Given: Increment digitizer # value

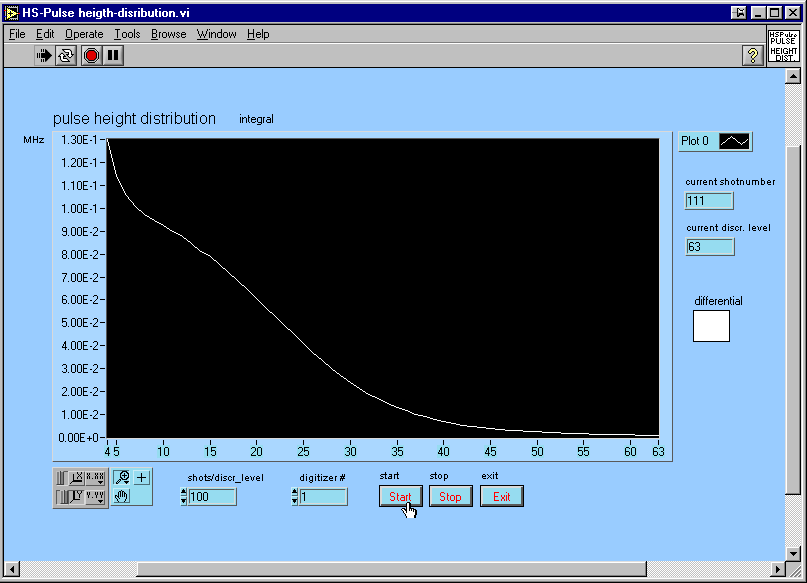Looking at the screenshot, I should (294, 493).
